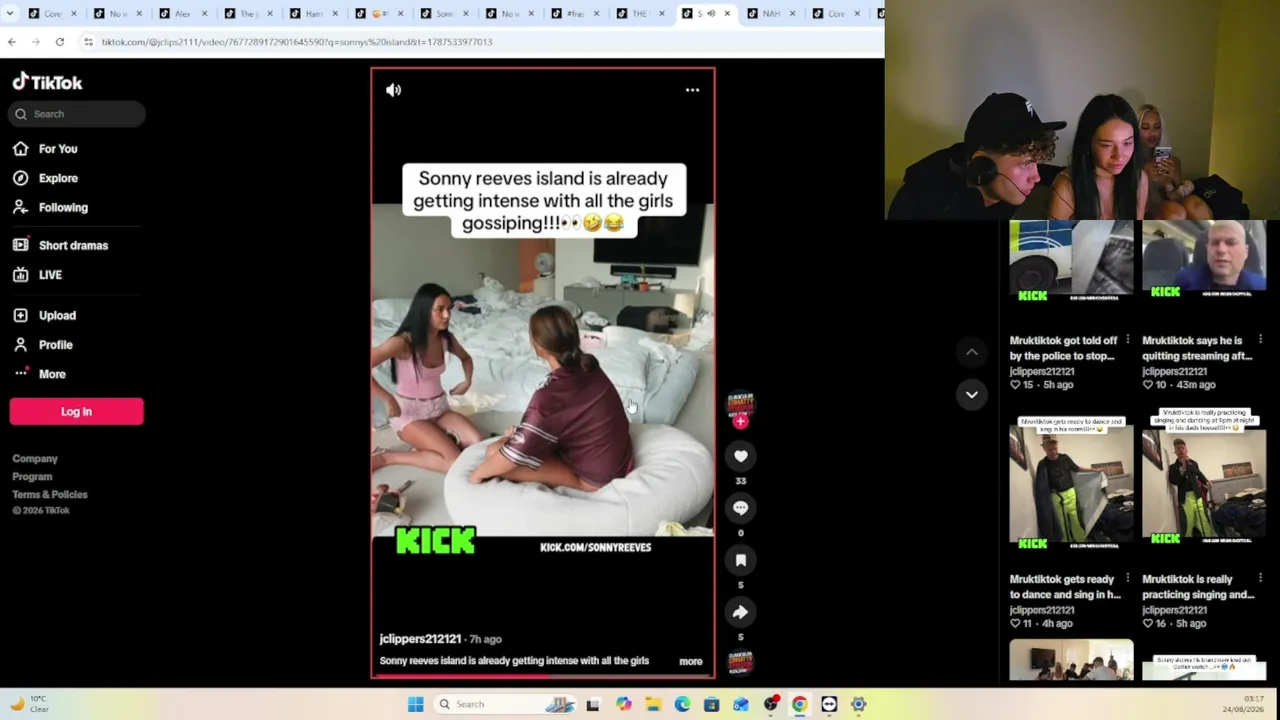Viewport: 1280px width, 720px height.
Task: Click the tiktok.com URL in address bar
Action: tap(296, 42)
